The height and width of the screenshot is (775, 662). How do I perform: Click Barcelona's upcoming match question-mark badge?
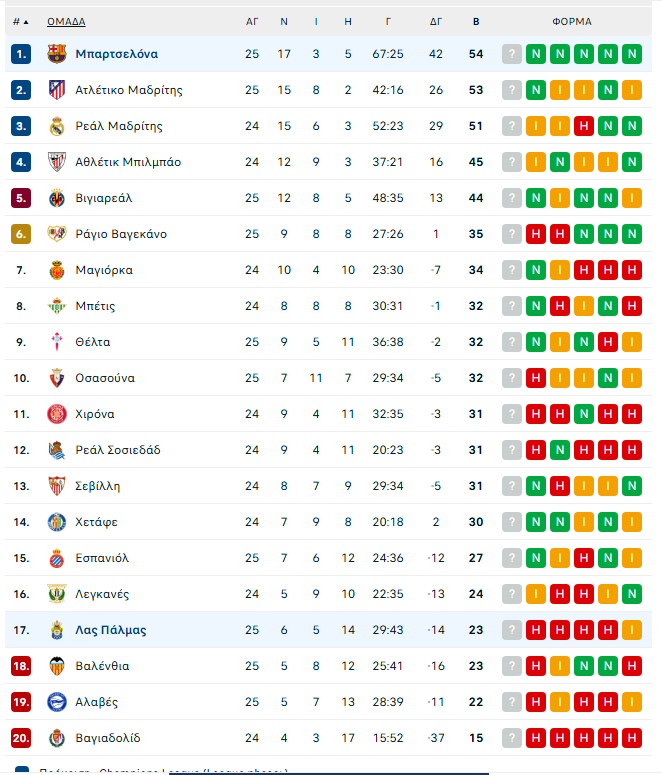[512, 54]
